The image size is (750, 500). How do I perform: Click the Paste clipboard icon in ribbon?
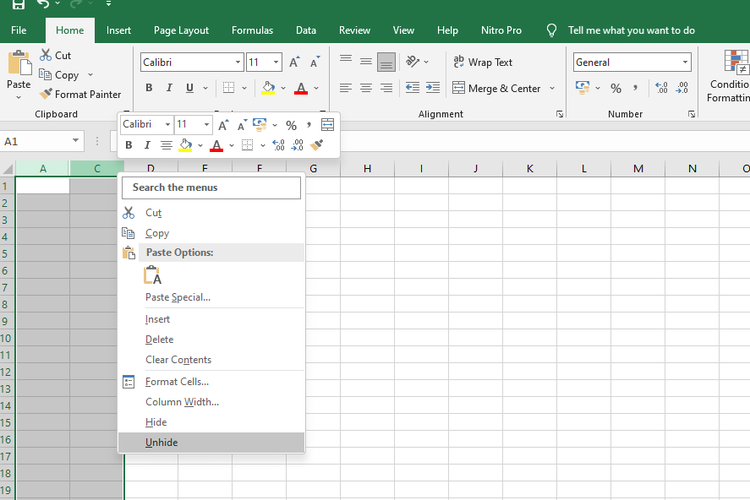click(20, 63)
